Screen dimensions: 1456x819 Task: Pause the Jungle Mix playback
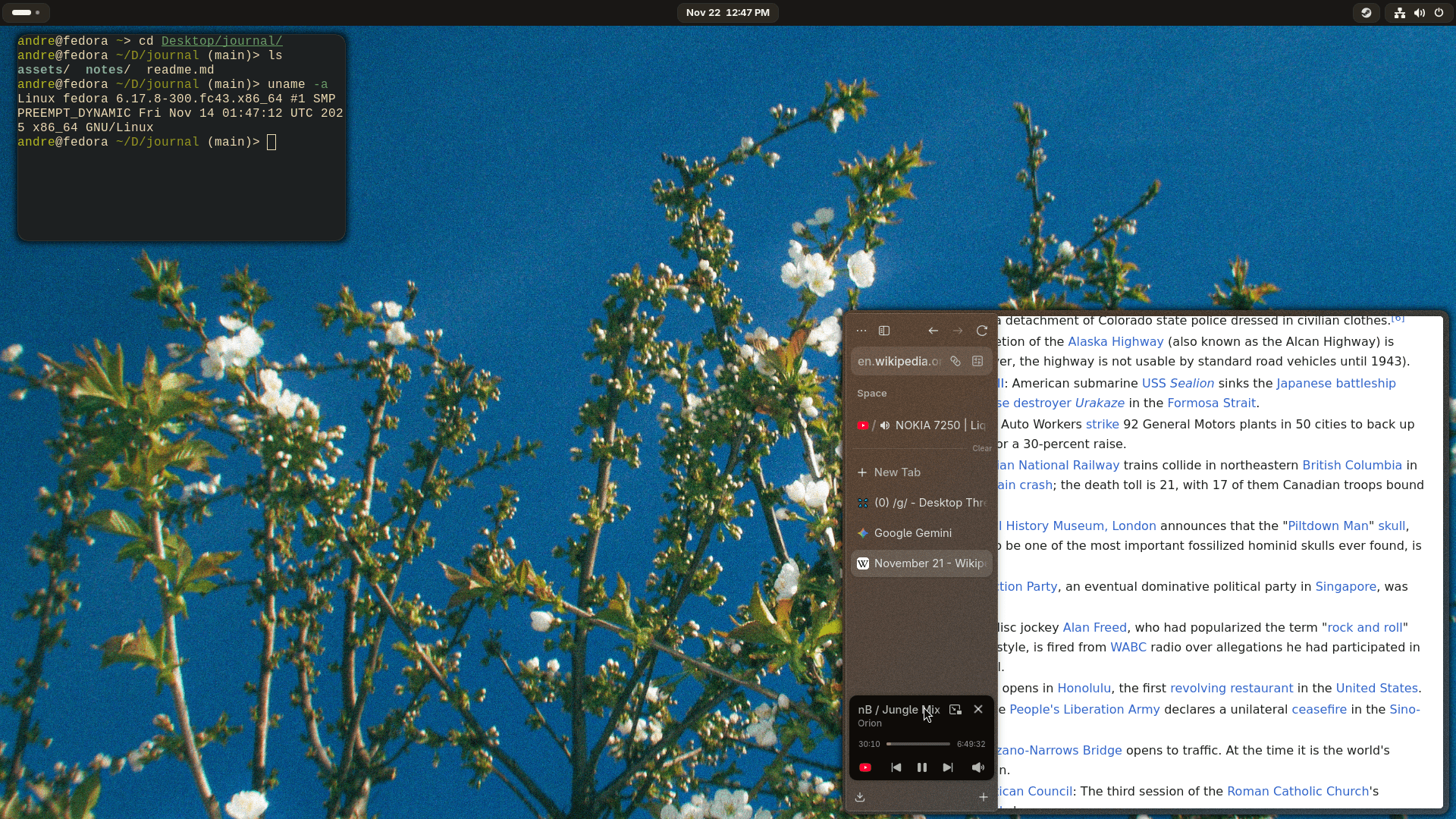[x=922, y=767]
